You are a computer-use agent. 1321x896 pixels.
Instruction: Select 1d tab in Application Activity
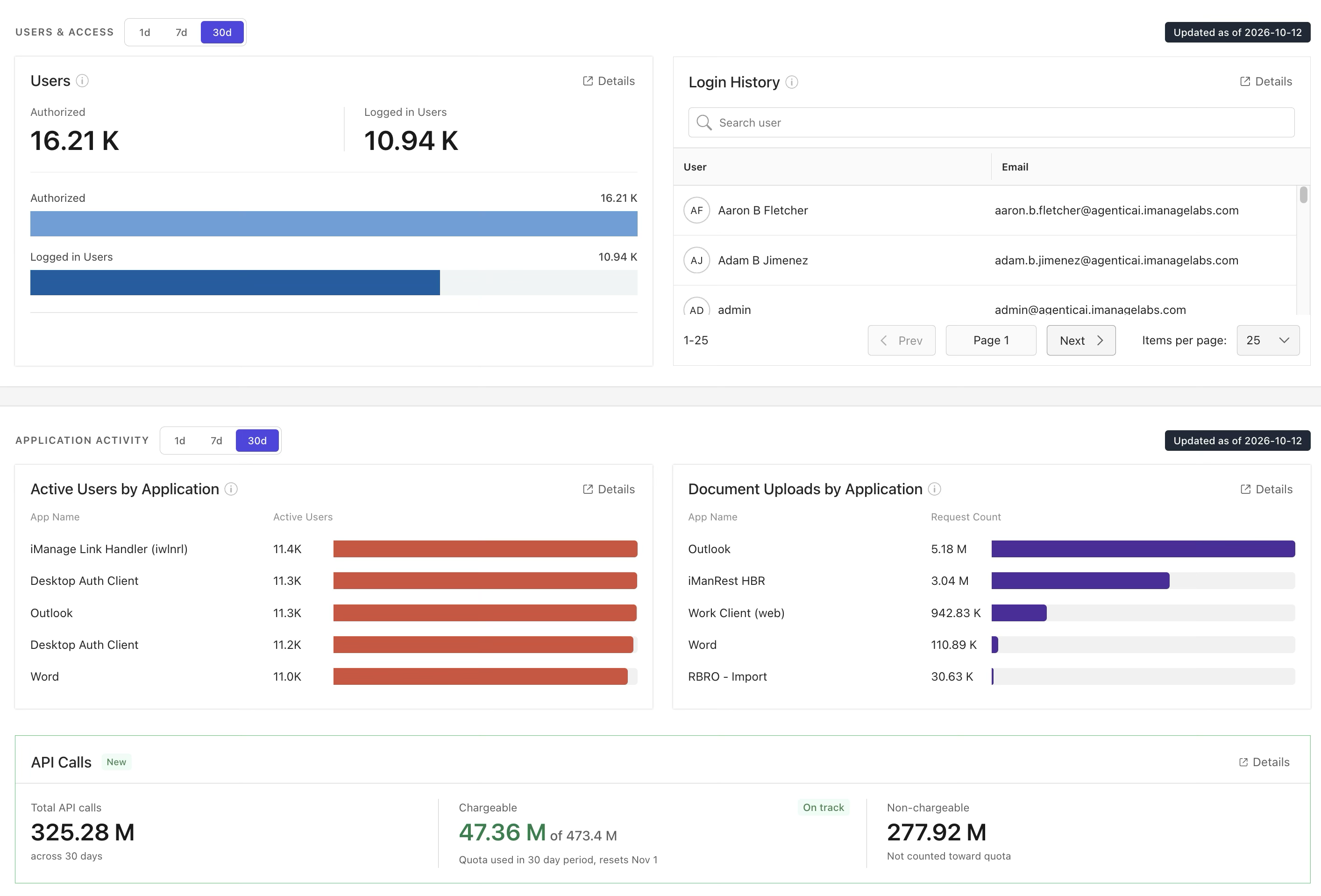point(180,441)
